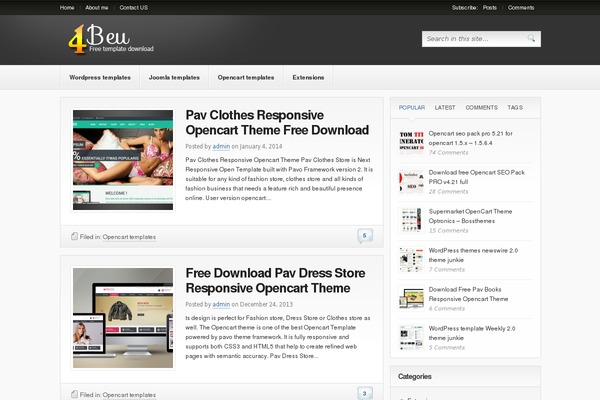
Task: Open Opencart seo pack pro 5.21 popular post
Action: [470, 138]
